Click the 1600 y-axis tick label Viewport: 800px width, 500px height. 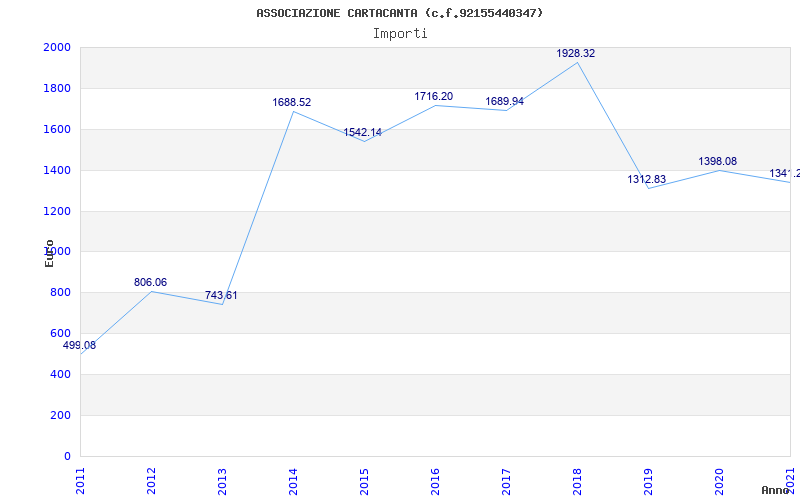click(x=57, y=129)
